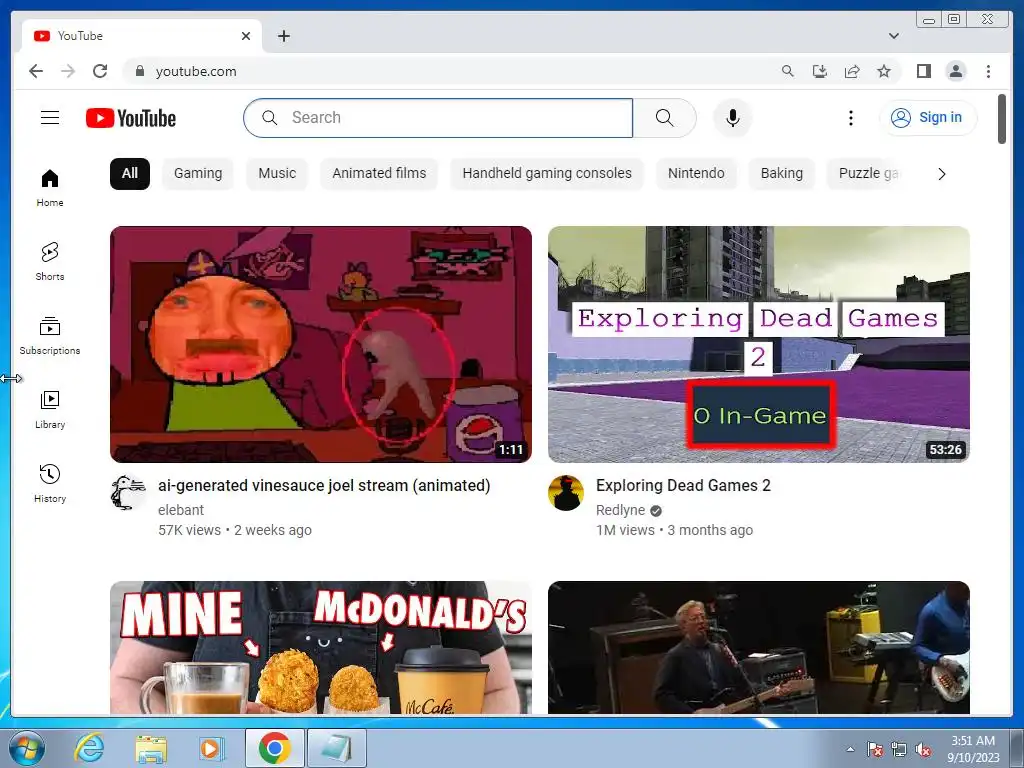Select the Nintendo filter chip
The width and height of the screenshot is (1024, 768).
pyautogui.click(x=696, y=173)
